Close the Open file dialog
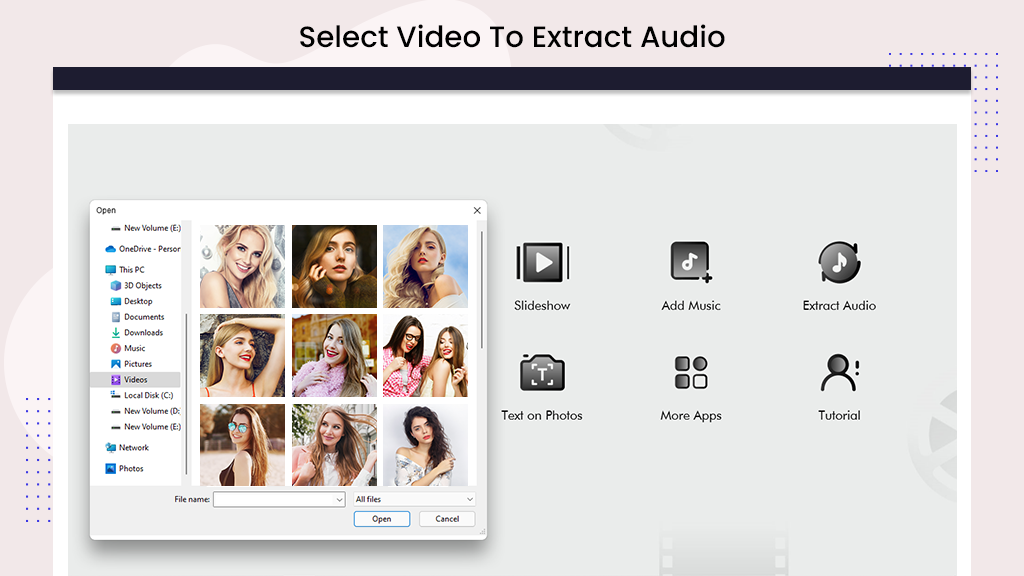The height and width of the screenshot is (576, 1024). point(477,210)
